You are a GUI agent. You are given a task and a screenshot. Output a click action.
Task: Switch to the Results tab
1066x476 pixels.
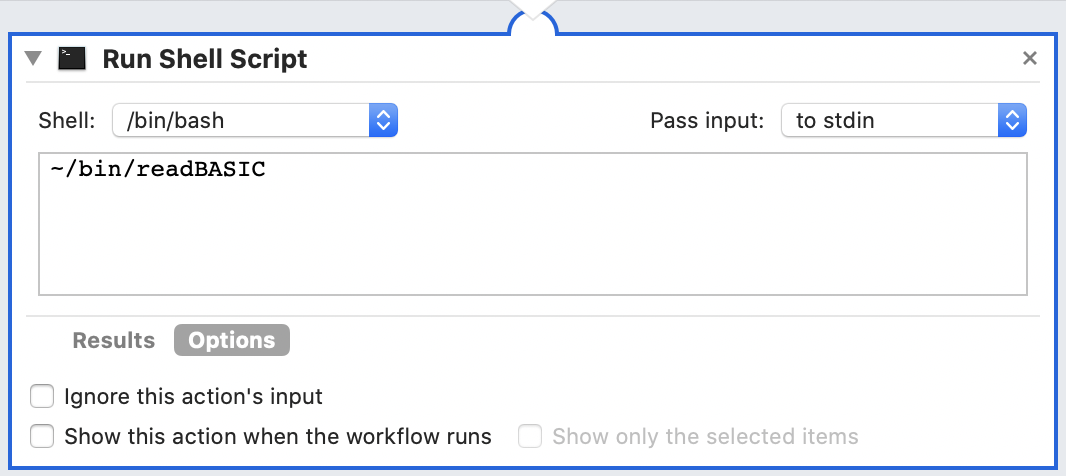(x=113, y=341)
